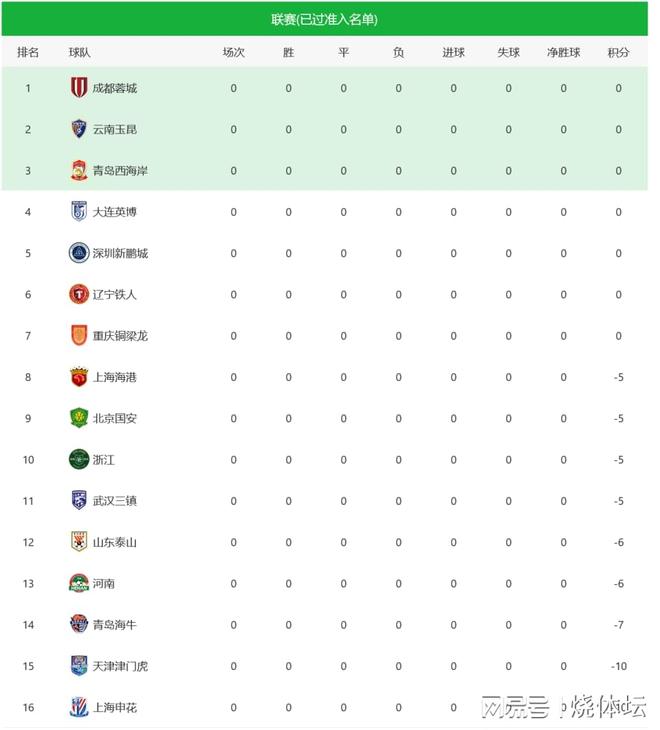Click 重庆铜梁龙 team name
The height and width of the screenshot is (730, 660).
point(120,336)
